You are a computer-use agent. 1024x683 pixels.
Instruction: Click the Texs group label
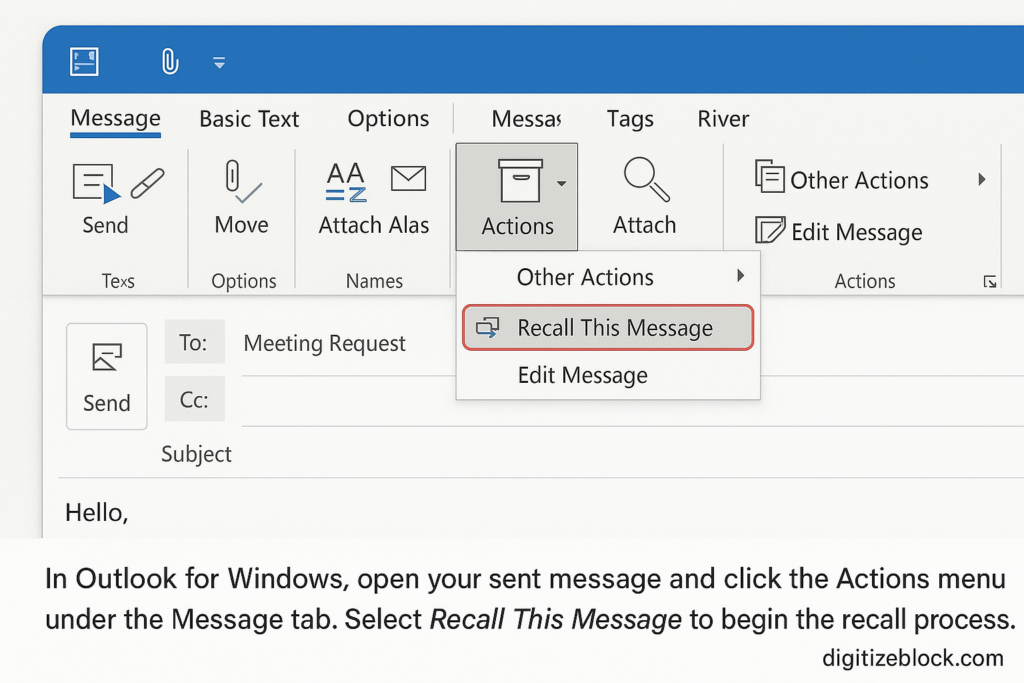tap(118, 281)
